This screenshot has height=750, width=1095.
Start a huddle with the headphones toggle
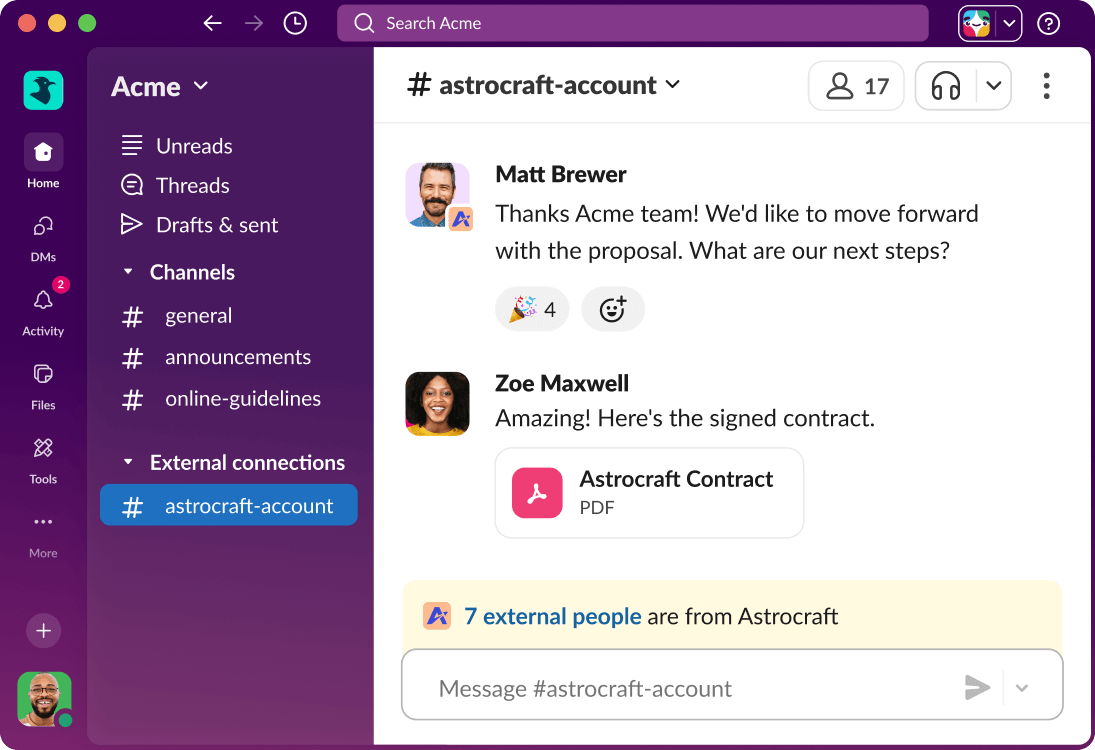click(x=944, y=86)
